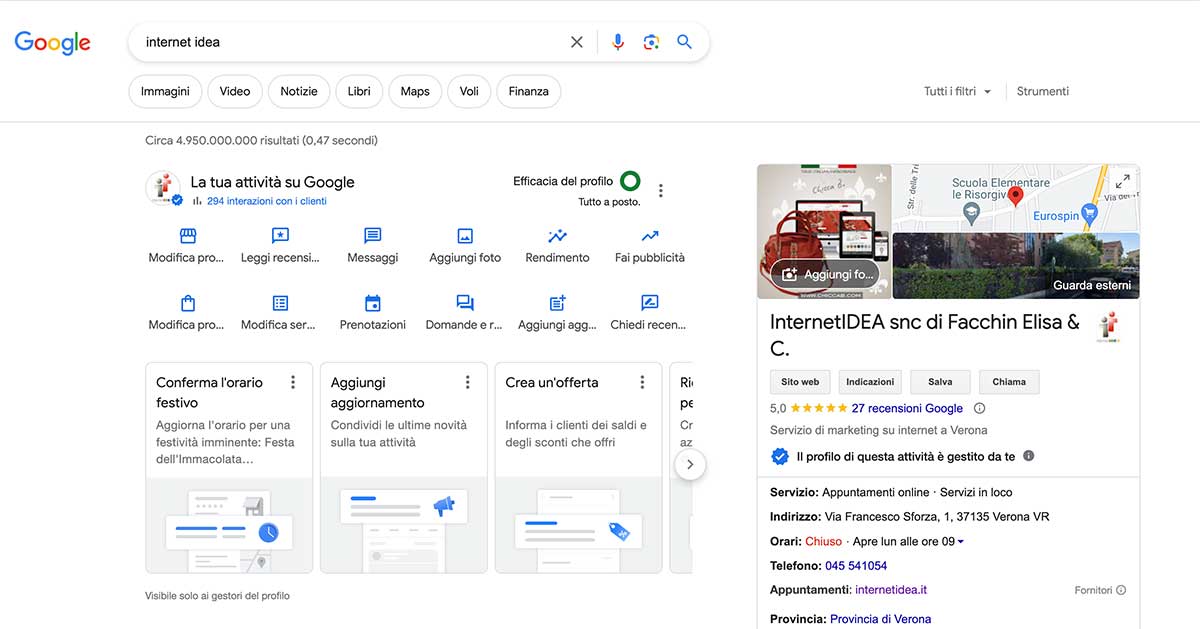Click the first Modifica pro... storefront icon
Screen dimensions: 1200x629
pos(187,236)
